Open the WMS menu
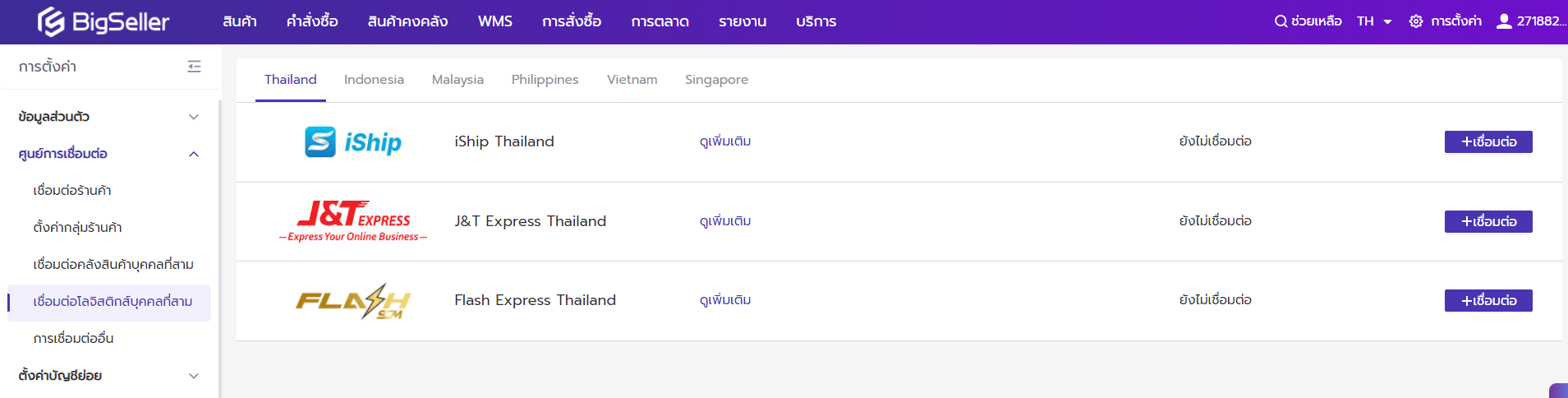Viewport: 1568px width, 398px height. 494,21
